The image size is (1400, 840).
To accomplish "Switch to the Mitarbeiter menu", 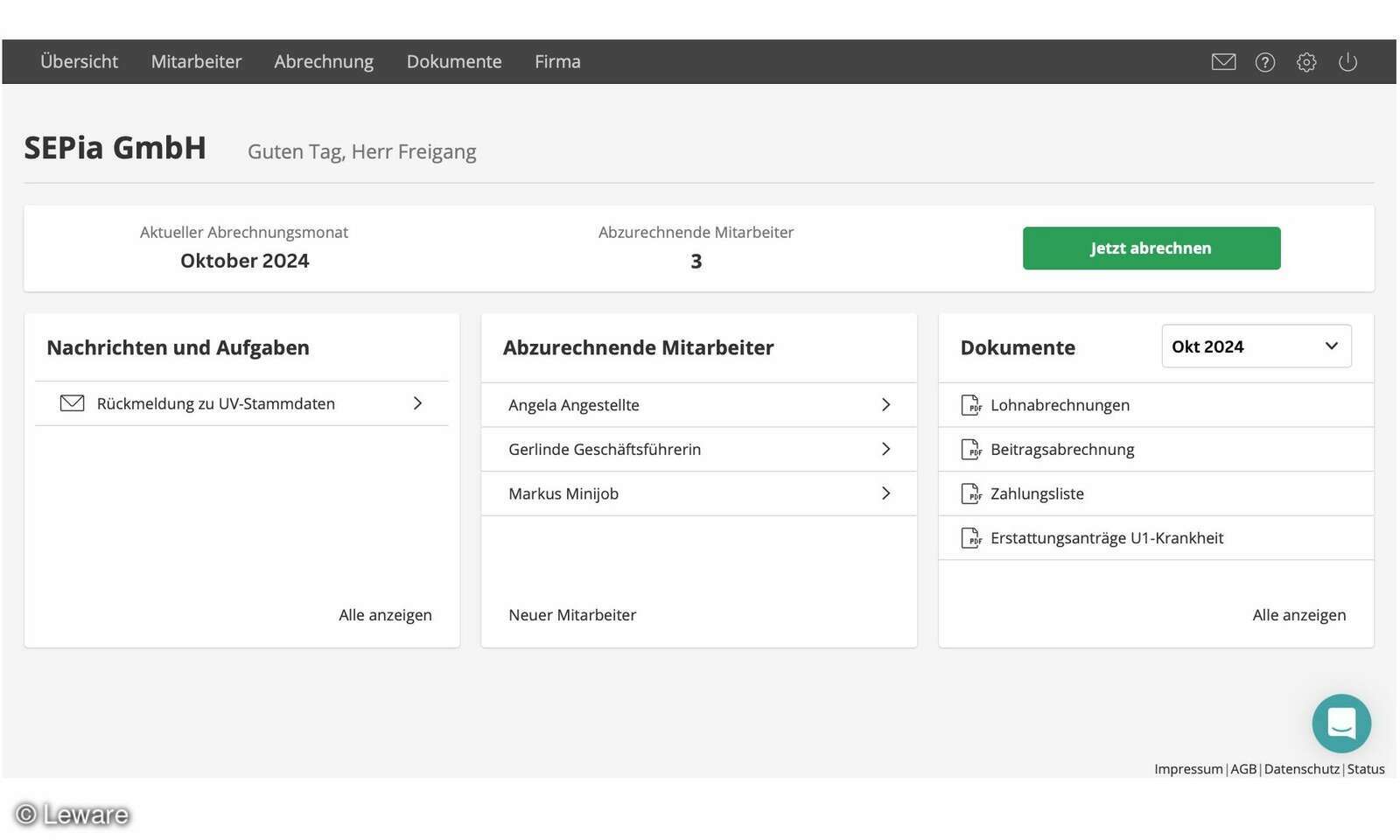I will click(196, 61).
